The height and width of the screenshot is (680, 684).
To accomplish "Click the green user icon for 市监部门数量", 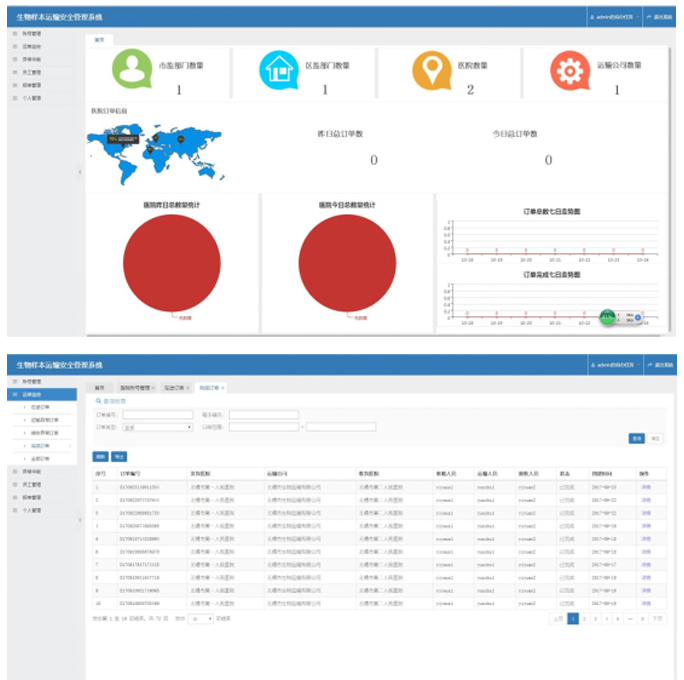I will click(132, 69).
